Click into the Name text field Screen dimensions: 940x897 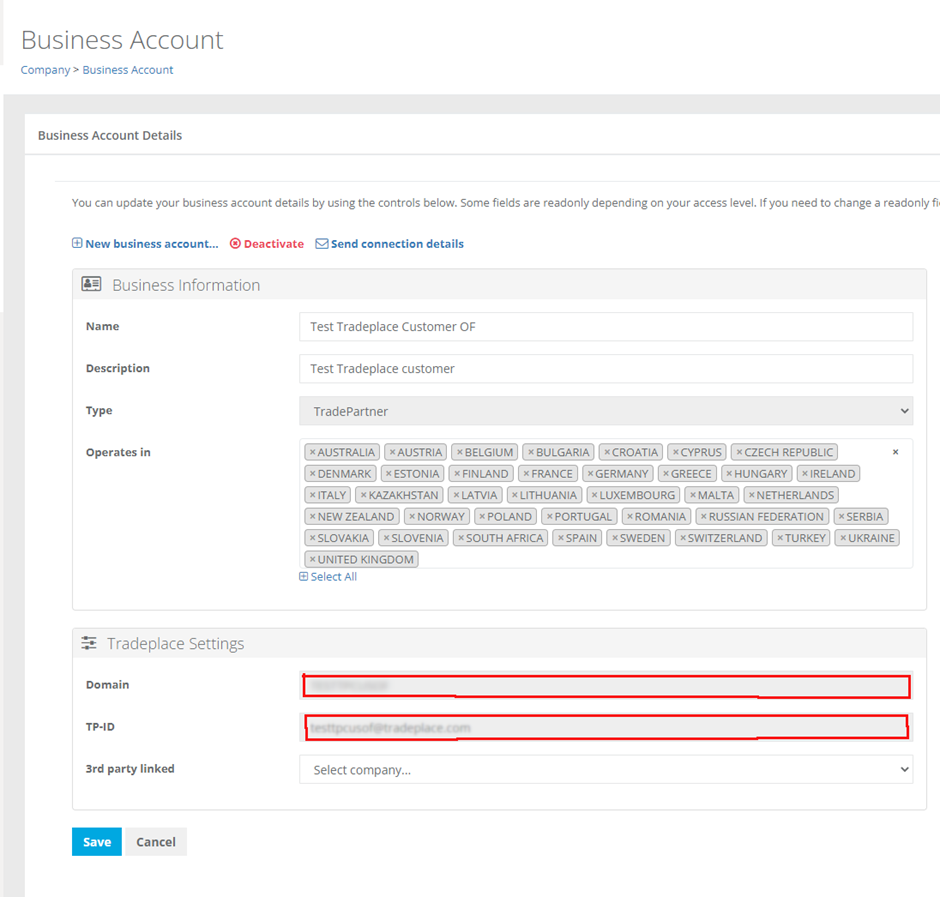click(605, 327)
